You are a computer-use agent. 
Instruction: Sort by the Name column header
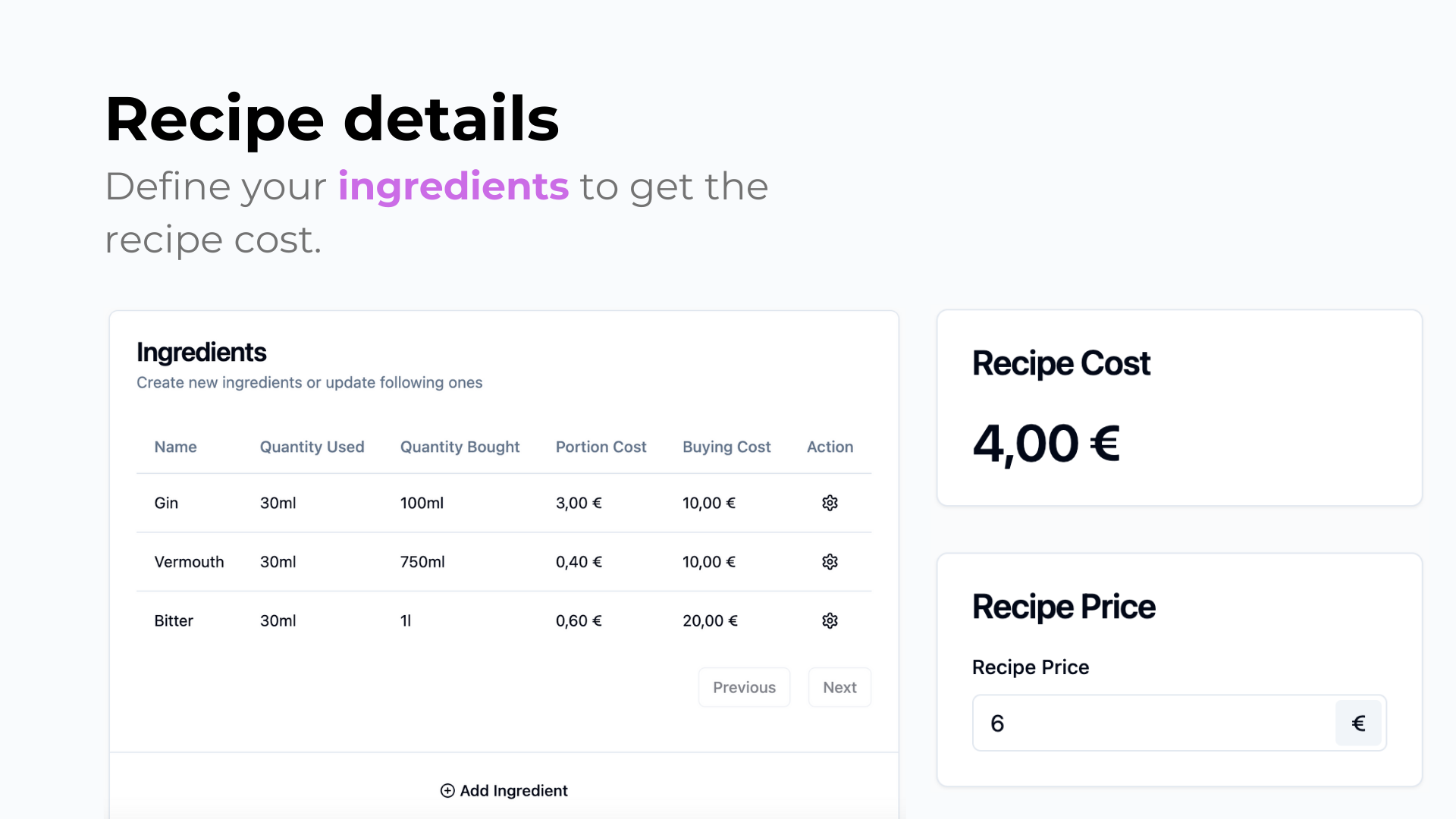coord(175,447)
